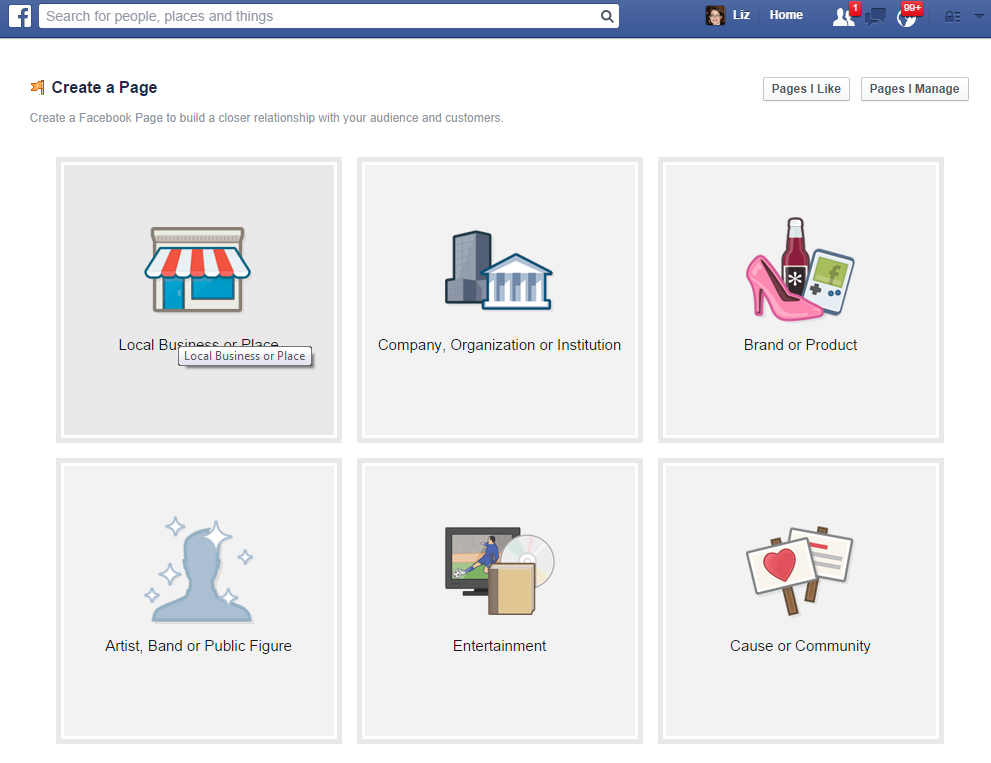Viewport: 991px width, 763px height.
Task: Select the Cause or Community signs icon
Action: tap(800, 566)
